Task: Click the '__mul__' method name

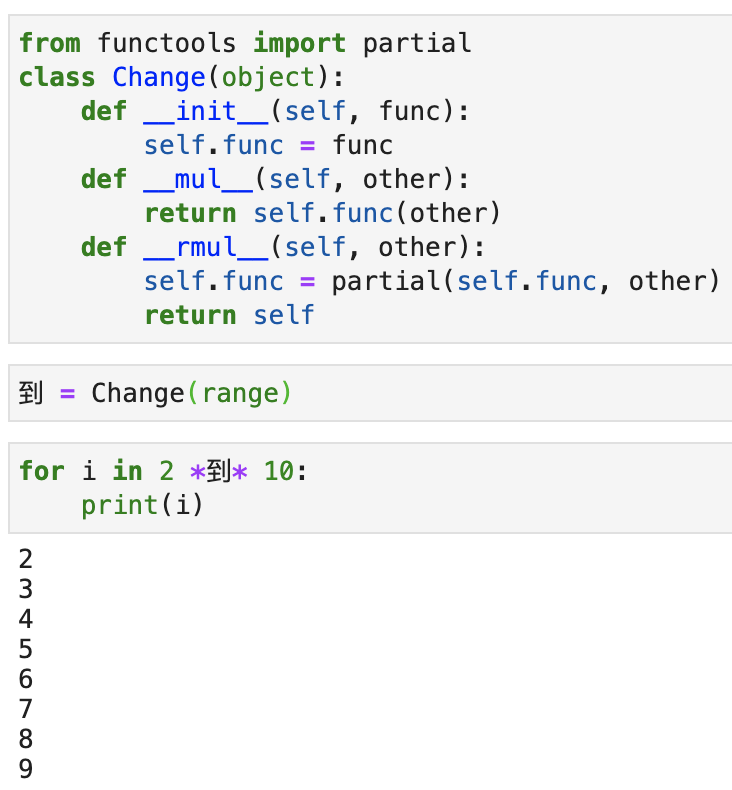Action: point(198,179)
